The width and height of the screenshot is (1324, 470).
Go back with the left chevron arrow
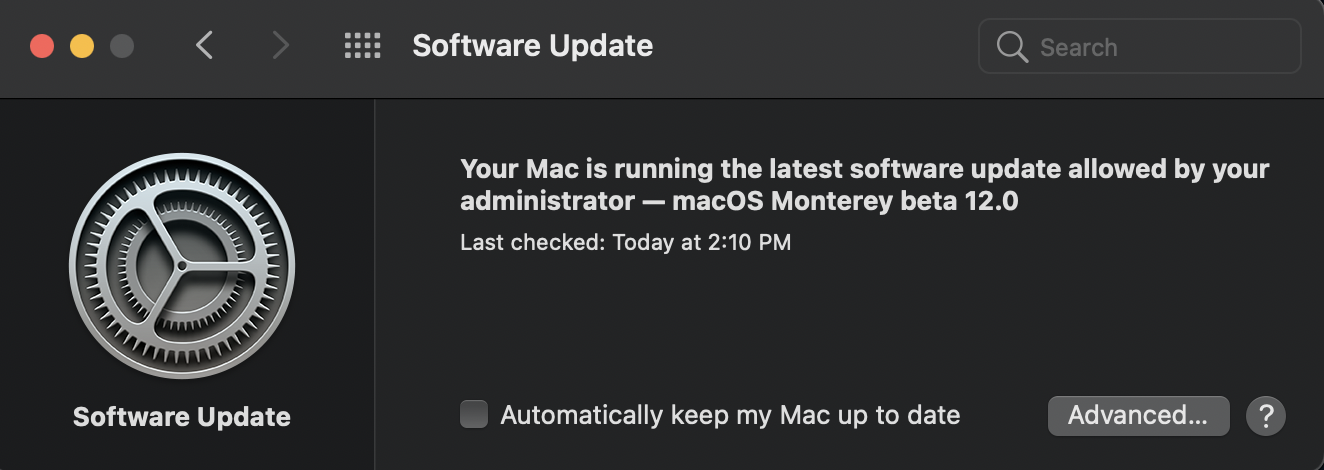pyautogui.click(x=204, y=45)
